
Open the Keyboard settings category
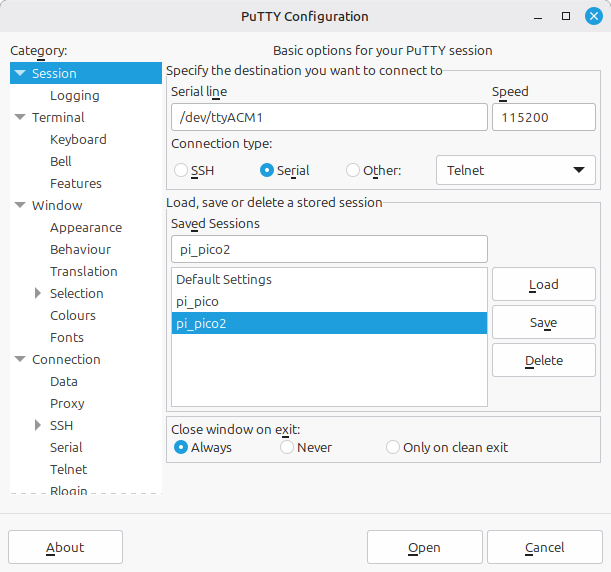click(x=78, y=139)
